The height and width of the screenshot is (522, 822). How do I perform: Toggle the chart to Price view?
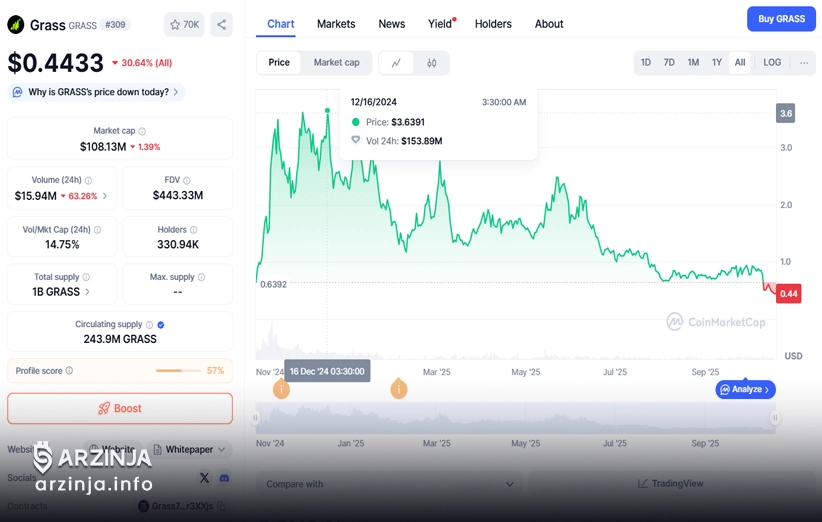tap(279, 63)
